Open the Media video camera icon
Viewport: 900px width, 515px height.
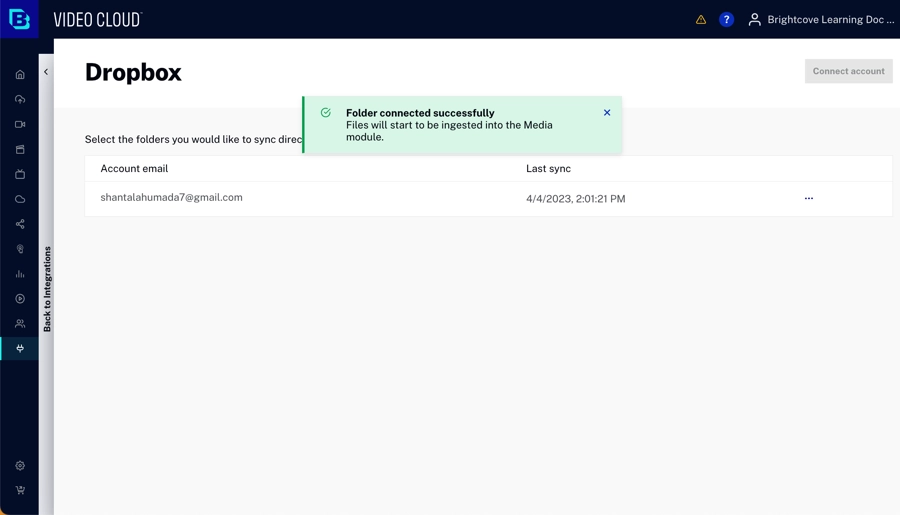click(x=20, y=125)
